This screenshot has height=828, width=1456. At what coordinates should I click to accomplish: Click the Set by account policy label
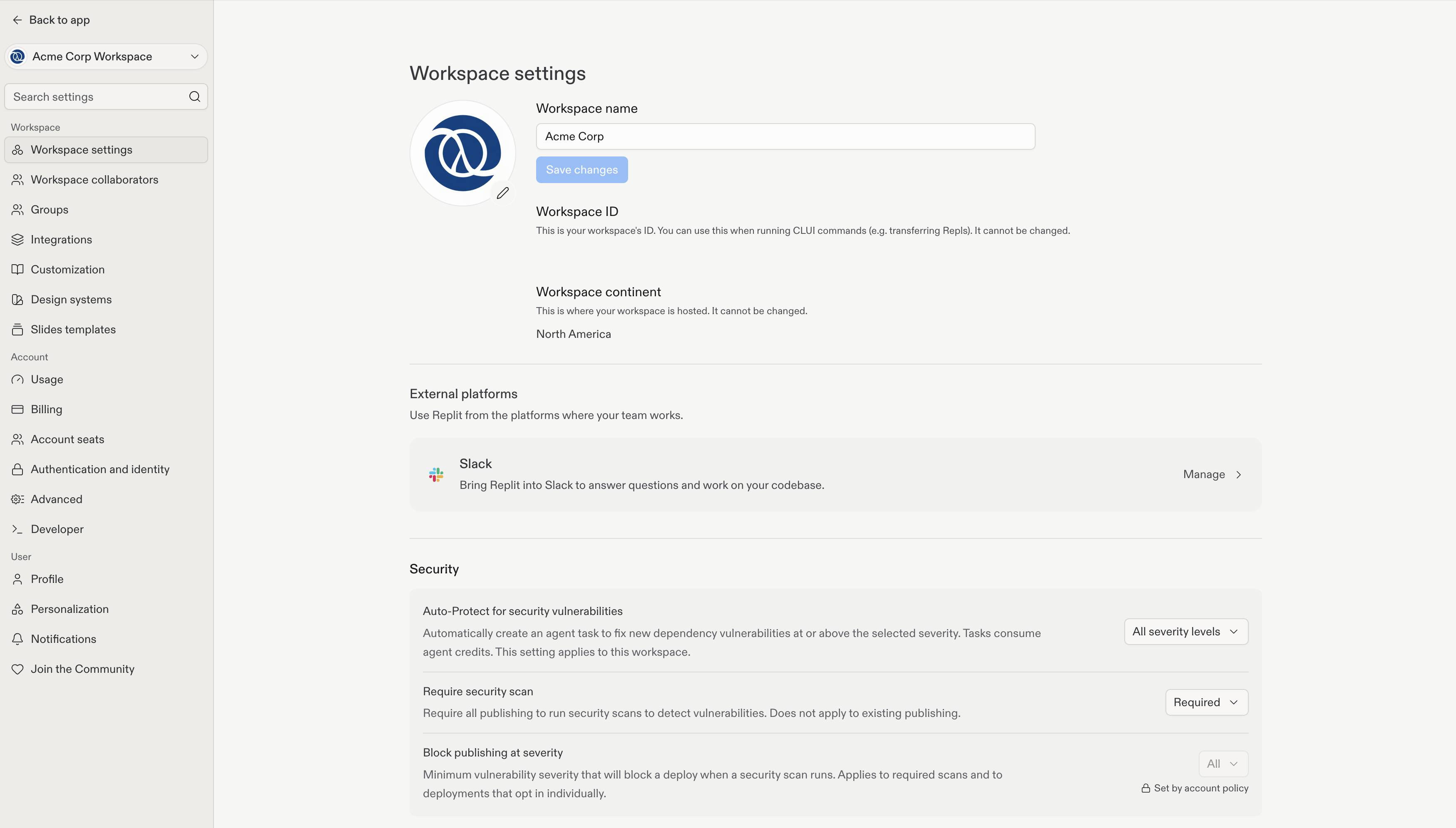pos(1194,788)
